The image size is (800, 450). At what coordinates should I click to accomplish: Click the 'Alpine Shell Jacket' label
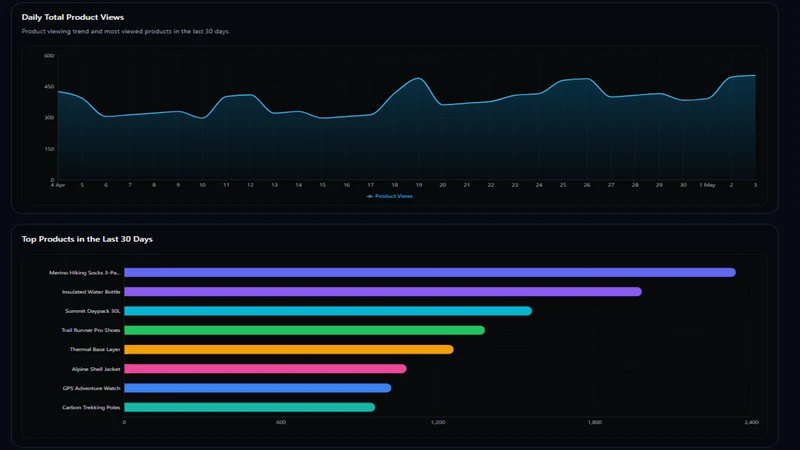(96, 369)
